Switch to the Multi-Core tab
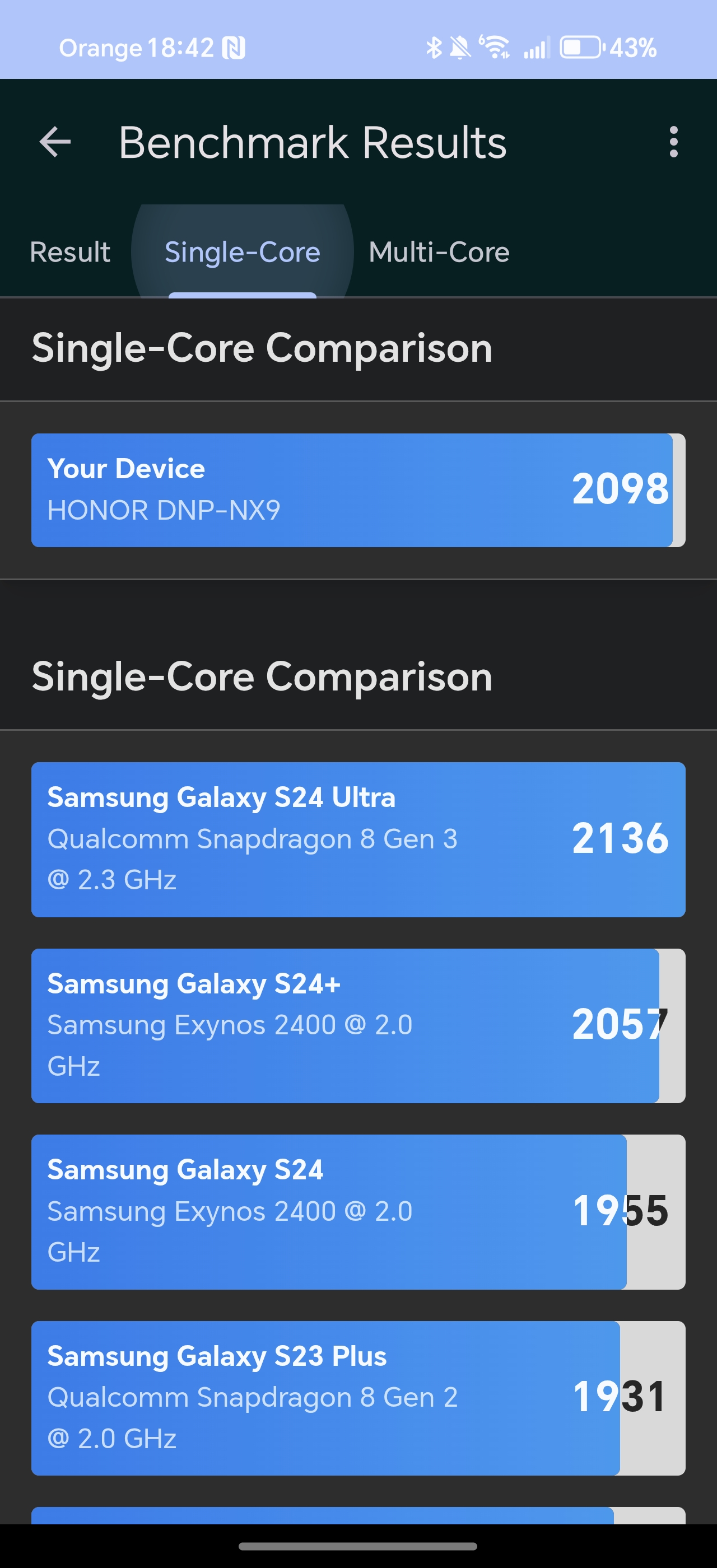The height and width of the screenshot is (1568, 717). tap(439, 252)
